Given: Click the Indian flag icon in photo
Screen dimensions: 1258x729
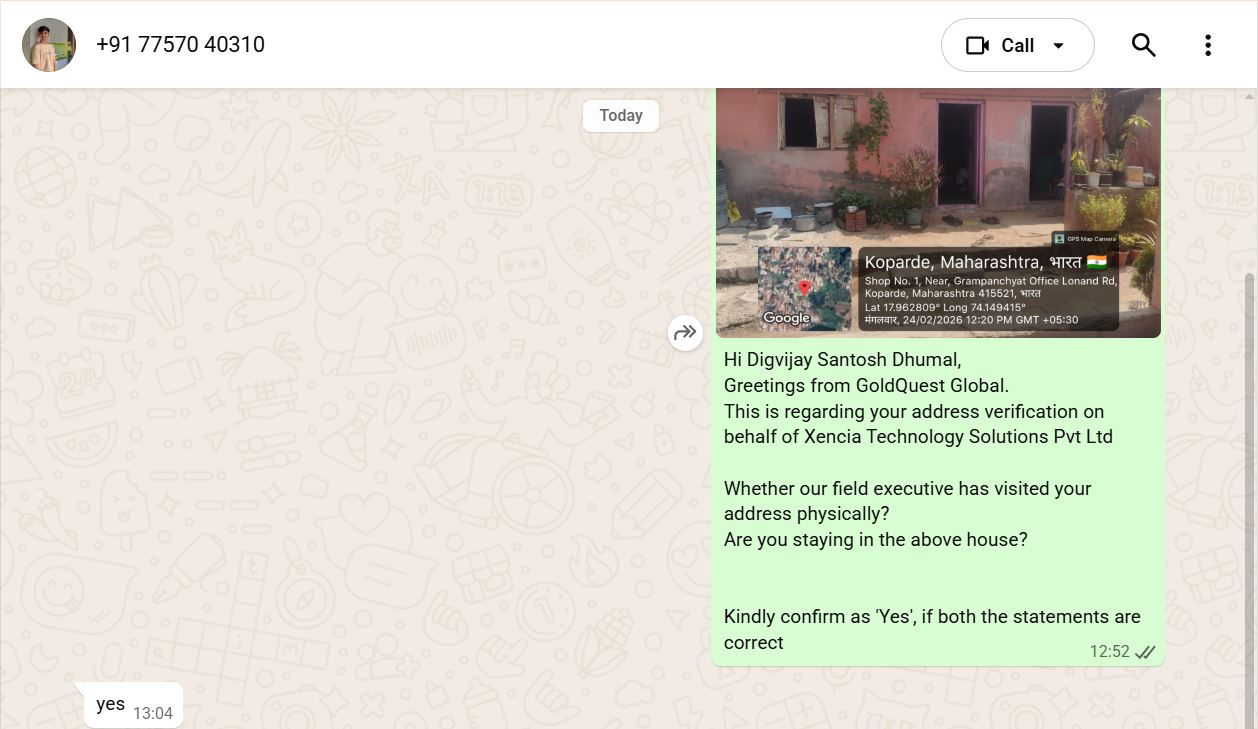Looking at the screenshot, I should tap(1097, 262).
